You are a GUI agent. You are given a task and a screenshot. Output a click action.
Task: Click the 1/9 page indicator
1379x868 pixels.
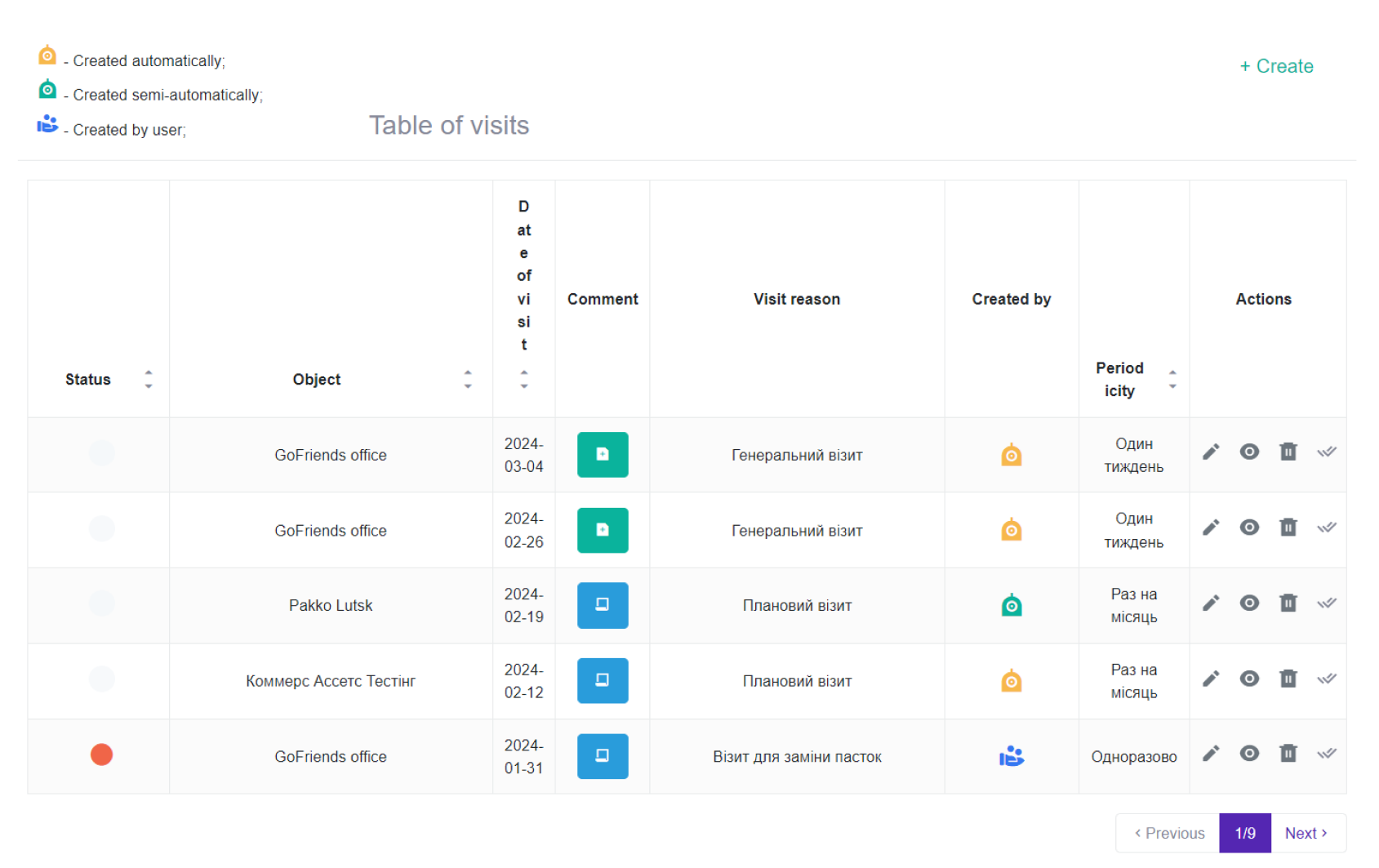(x=1245, y=833)
